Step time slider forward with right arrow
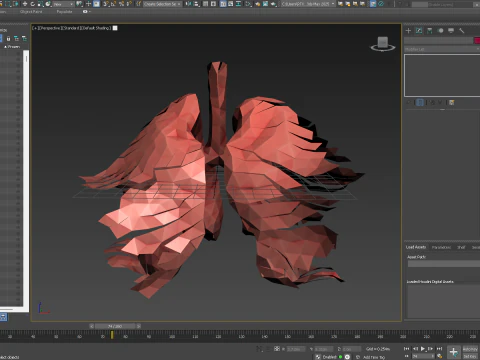Image resolution: width=480 pixels, height=360 pixels. click(x=139, y=326)
